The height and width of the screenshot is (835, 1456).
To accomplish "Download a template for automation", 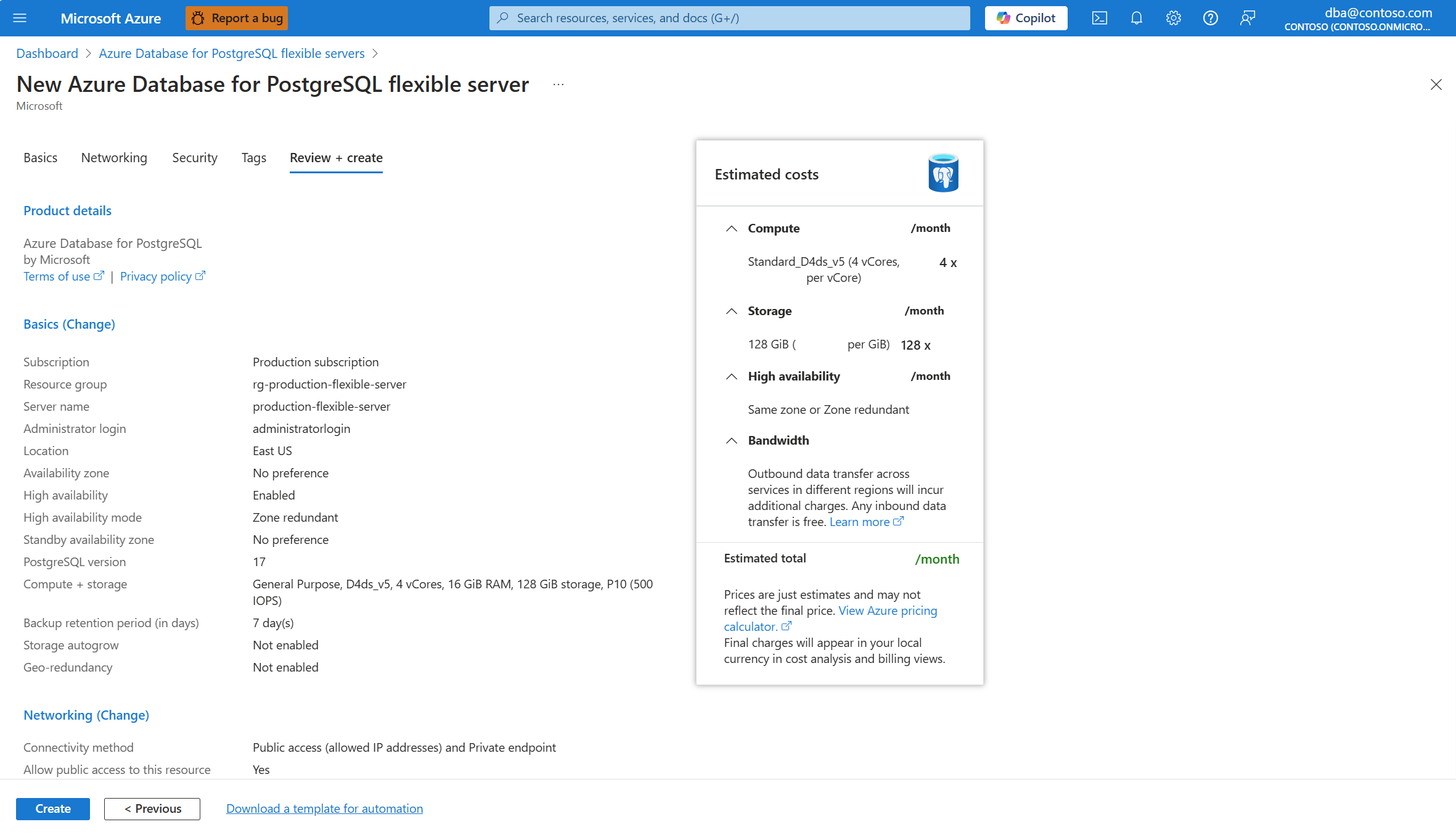I will coord(324,808).
